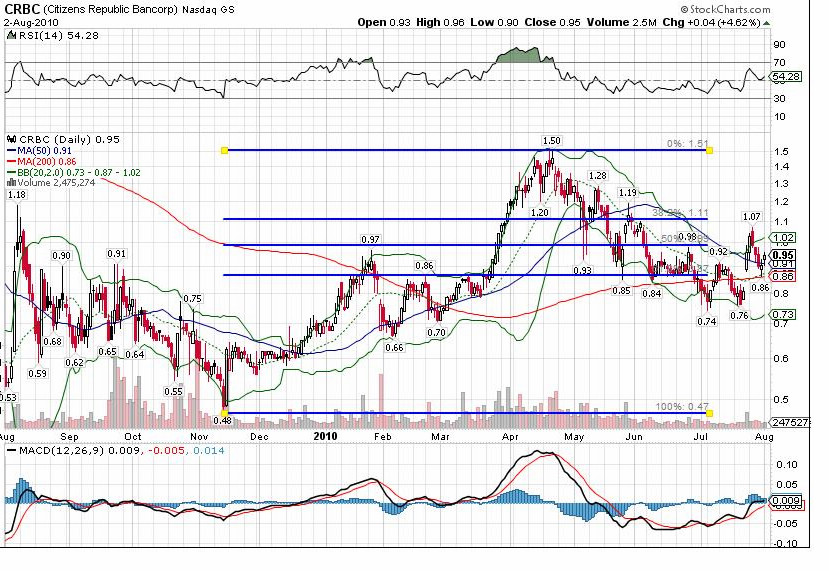
Task: Click the Dec month label on the time axis
Action: [259, 437]
